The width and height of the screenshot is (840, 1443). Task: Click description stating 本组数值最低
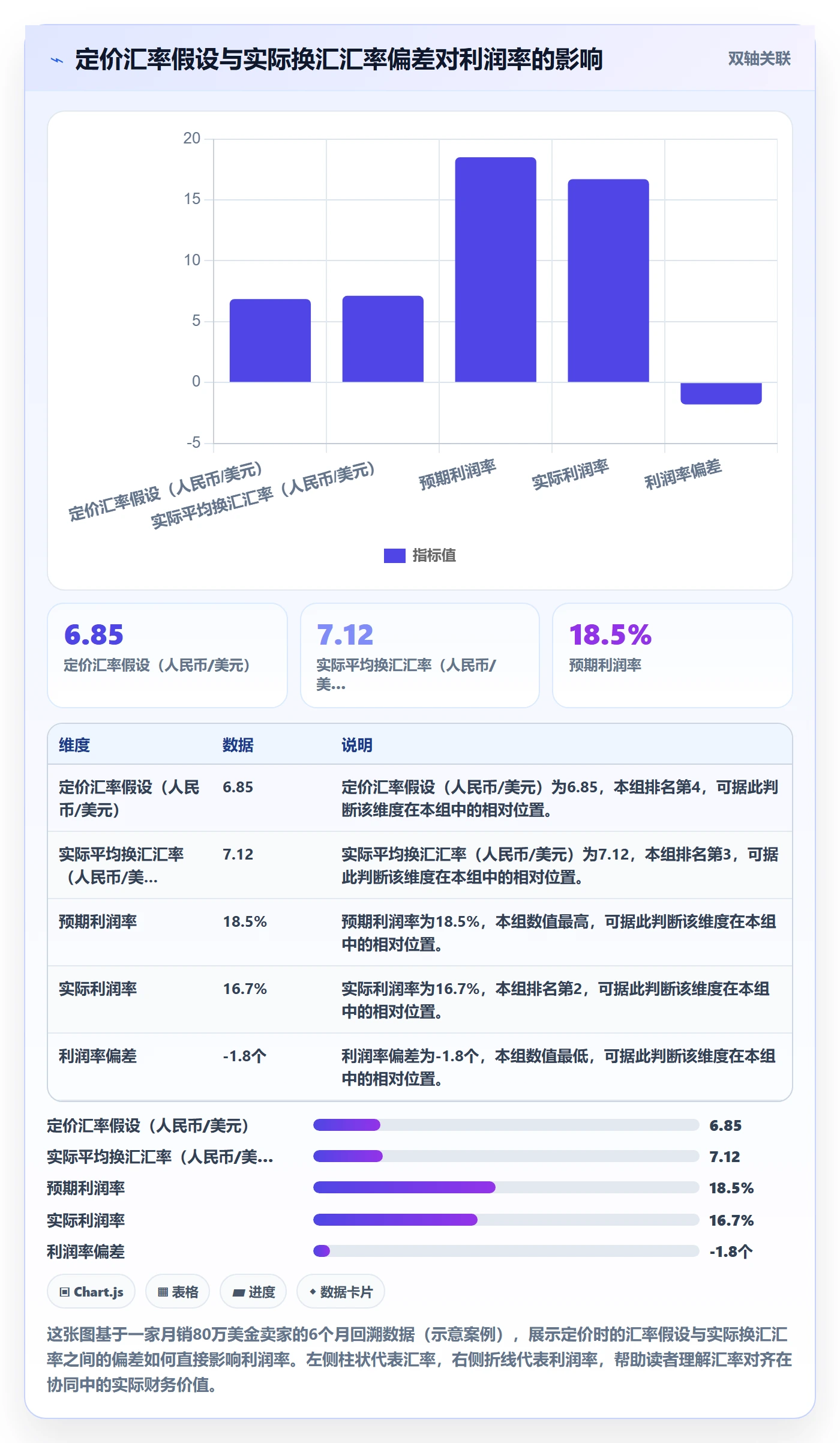[559, 1067]
